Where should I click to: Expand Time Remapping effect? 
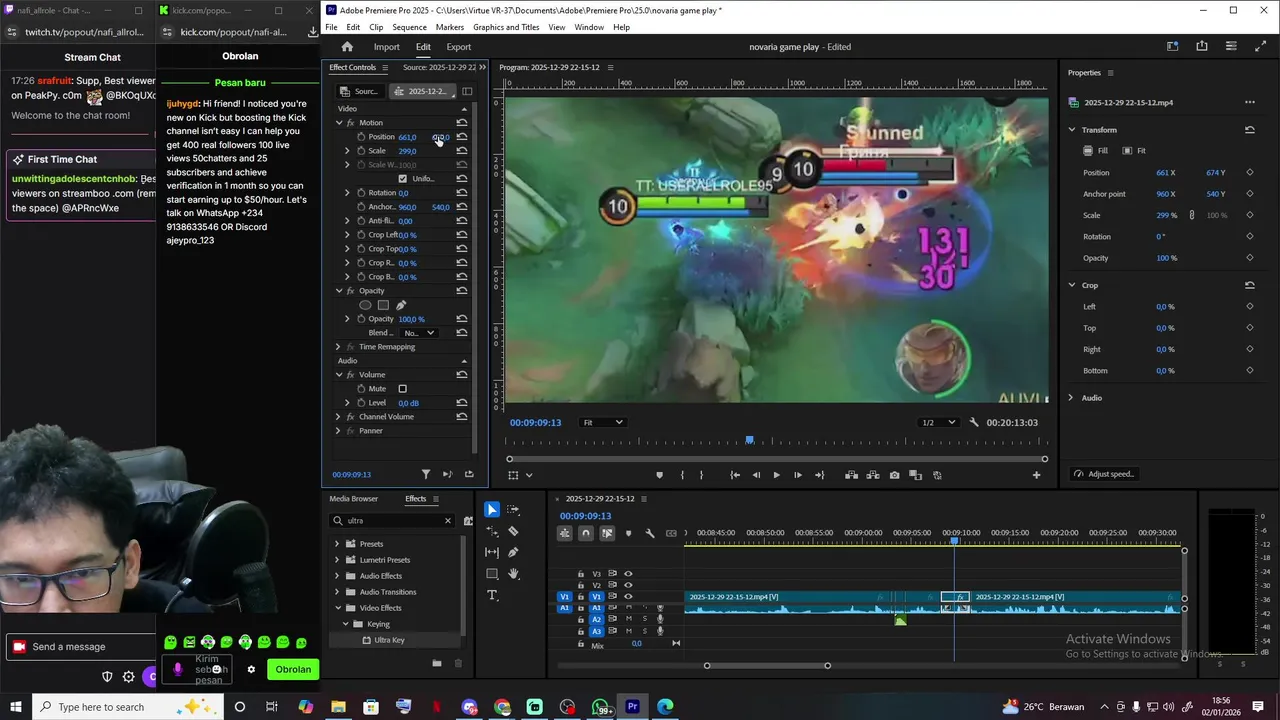pyautogui.click(x=338, y=347)
